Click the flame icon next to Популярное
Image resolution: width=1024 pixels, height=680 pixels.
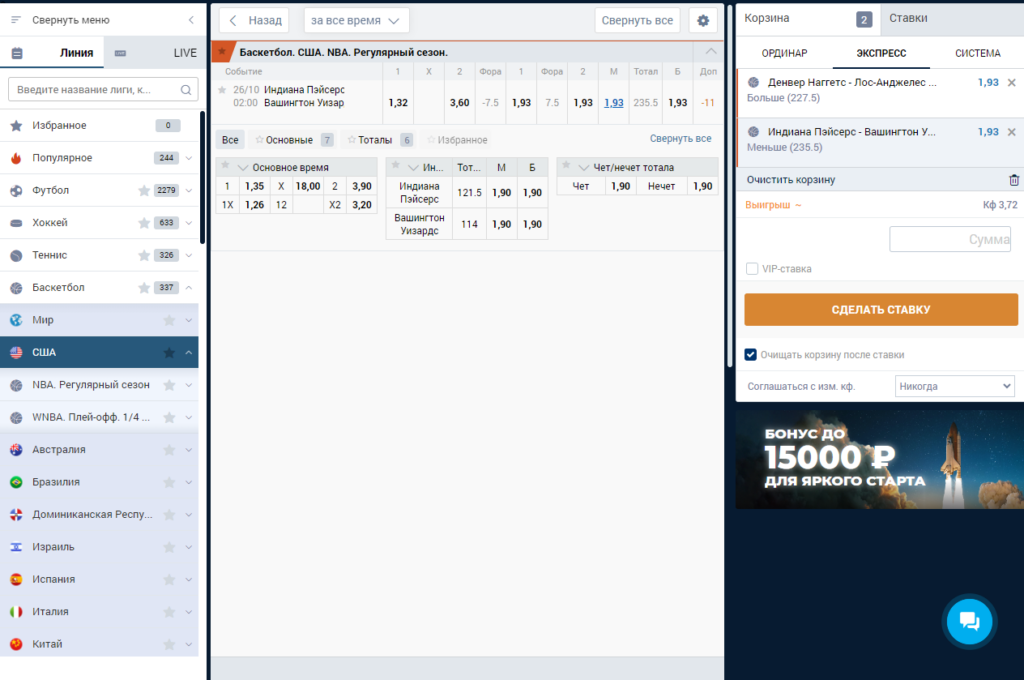point(16,157)
